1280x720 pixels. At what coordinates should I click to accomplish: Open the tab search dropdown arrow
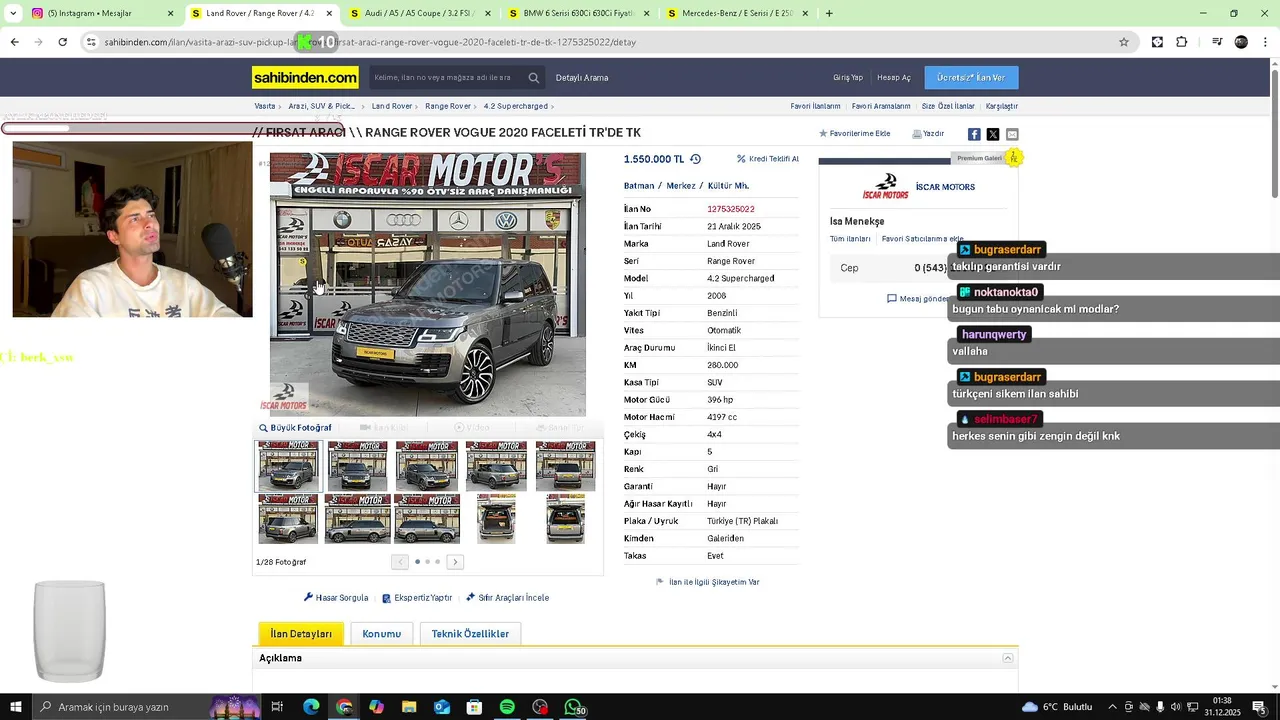coord(13,14)
